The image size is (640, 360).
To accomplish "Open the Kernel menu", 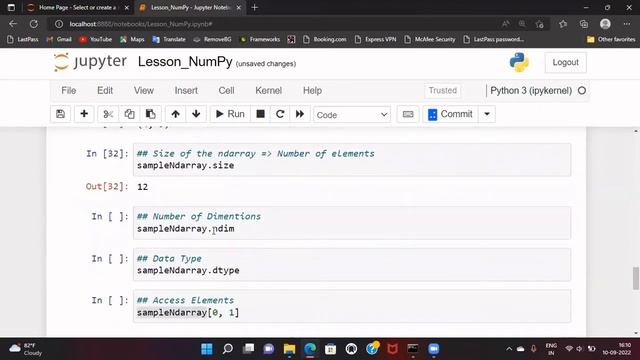I will (x=269, y=91).
